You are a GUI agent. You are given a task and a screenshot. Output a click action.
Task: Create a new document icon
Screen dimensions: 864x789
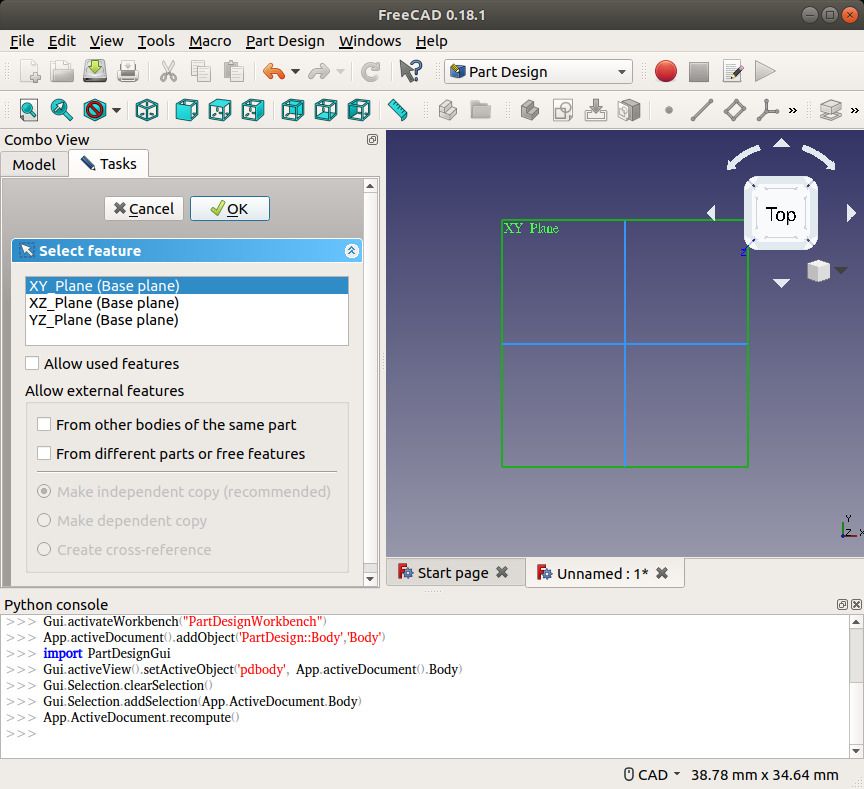[x=30, y=72]
